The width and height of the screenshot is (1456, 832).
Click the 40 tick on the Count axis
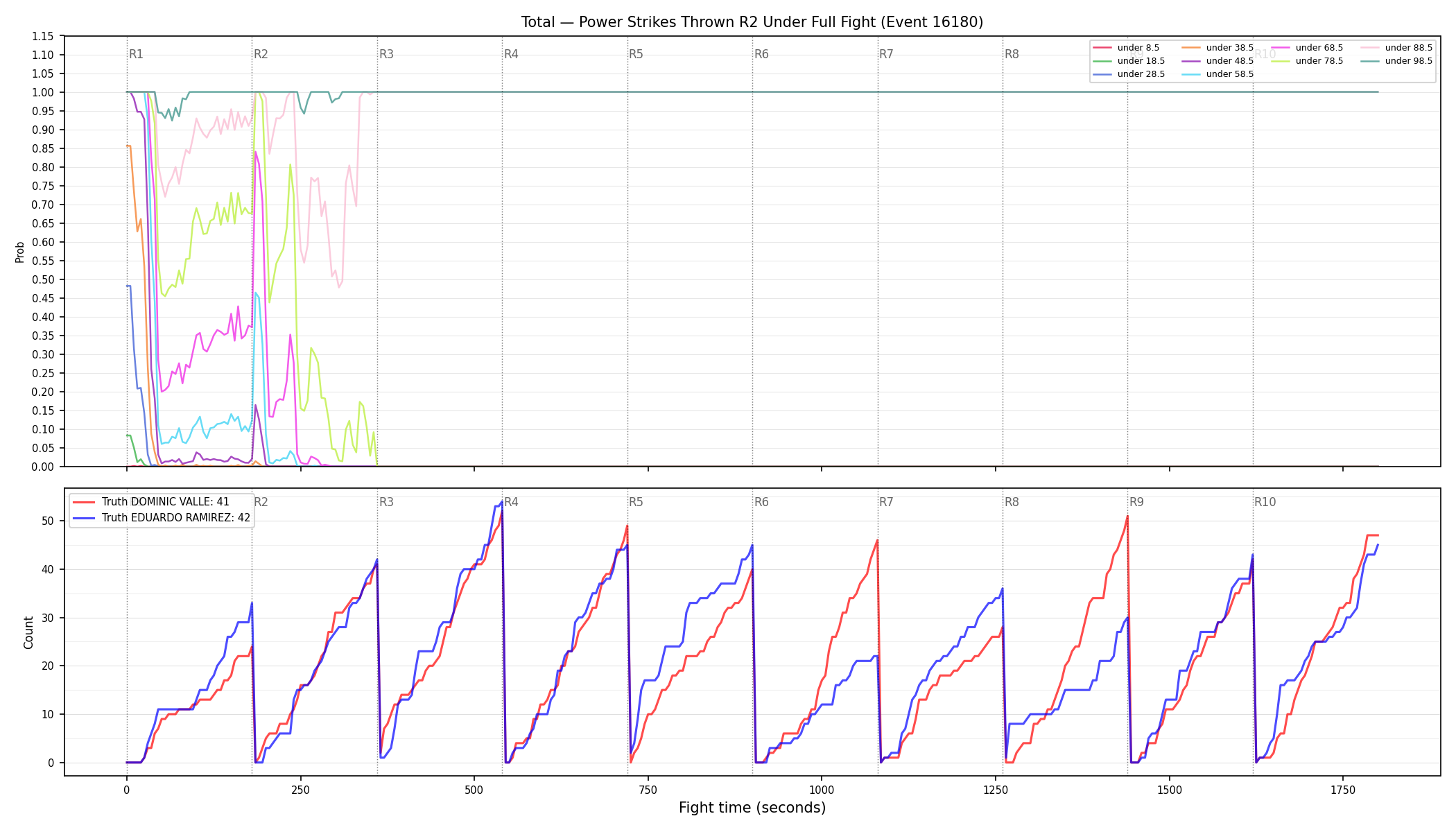coord(48,569)
